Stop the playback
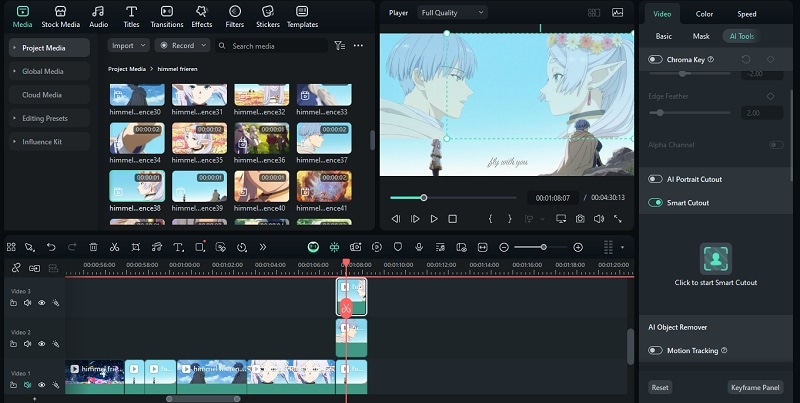This screenshot has width=800, height=403. point(452,219)
